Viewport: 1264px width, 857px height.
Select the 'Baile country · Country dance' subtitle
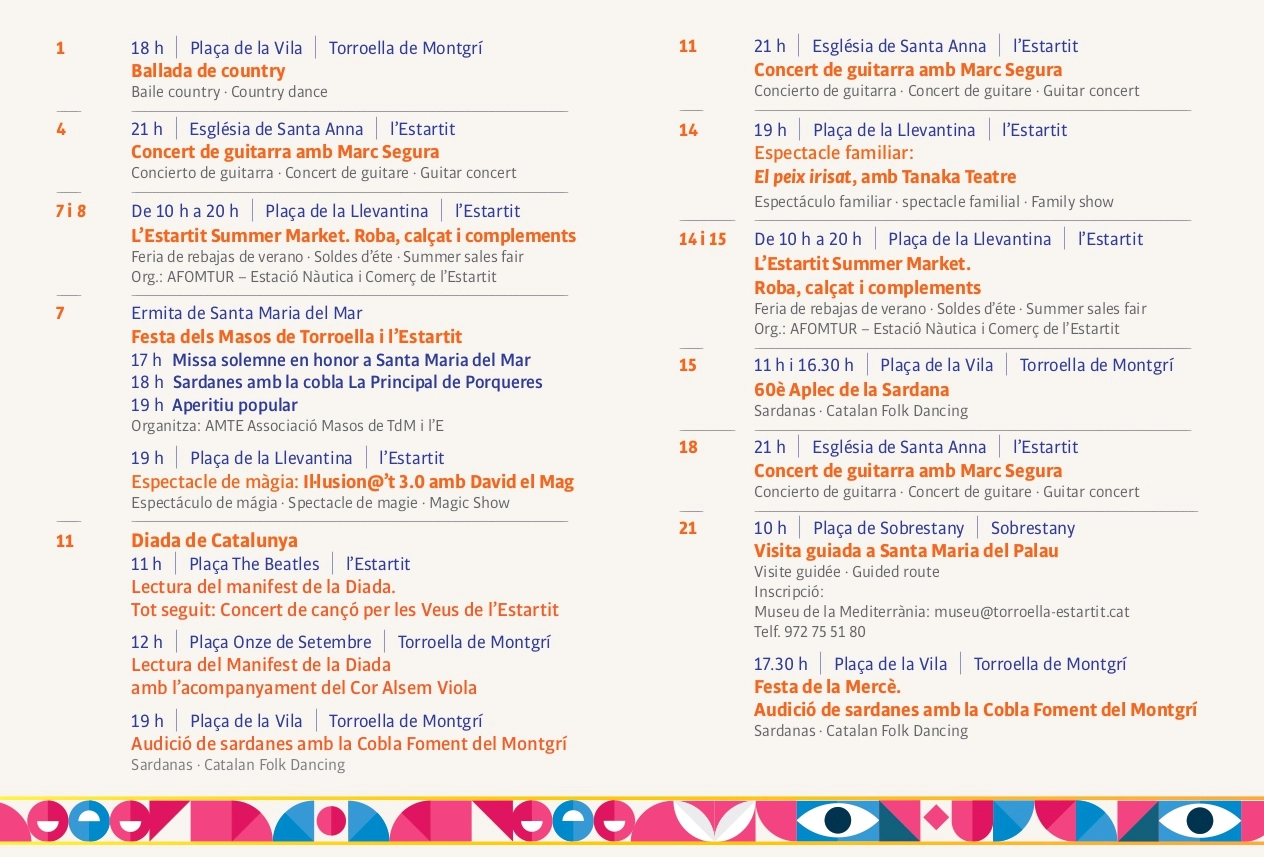[x=229, y=92]
